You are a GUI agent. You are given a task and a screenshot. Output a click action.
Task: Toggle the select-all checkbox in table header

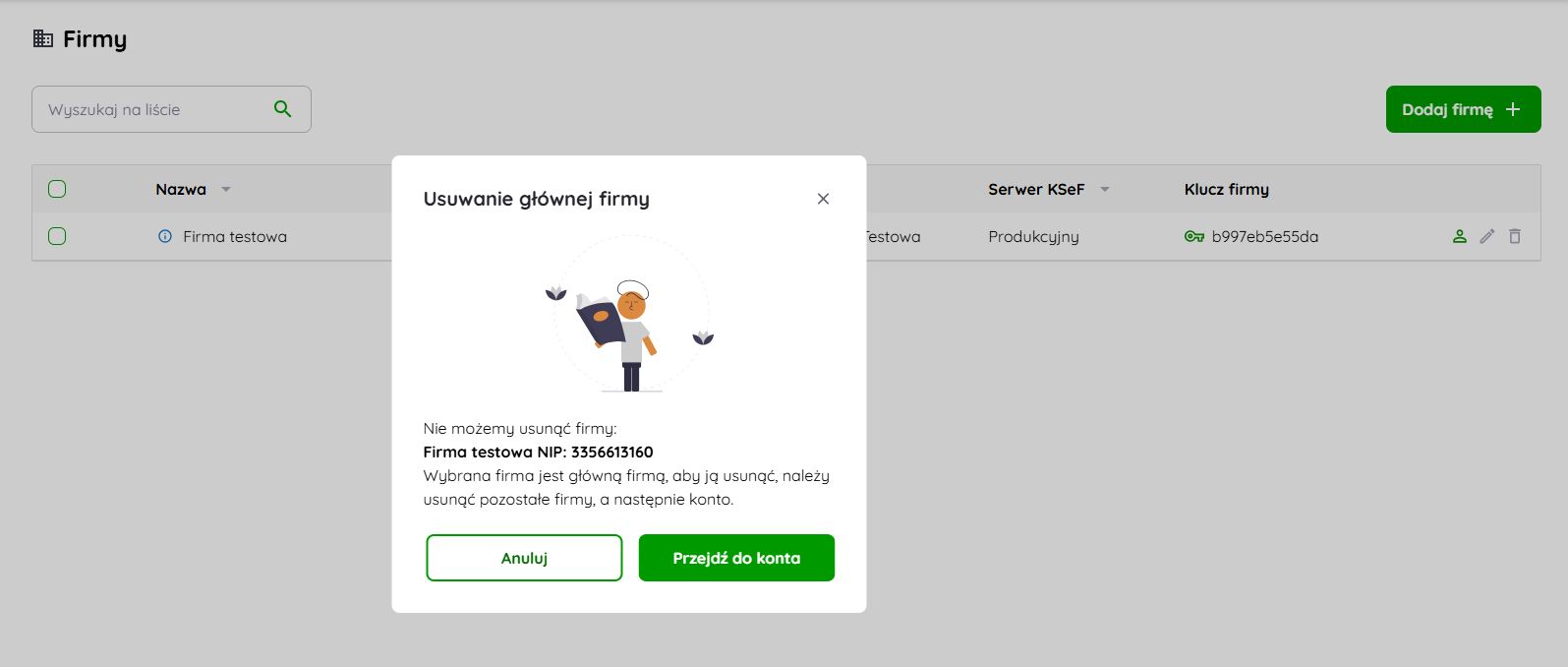click(57, 189)
